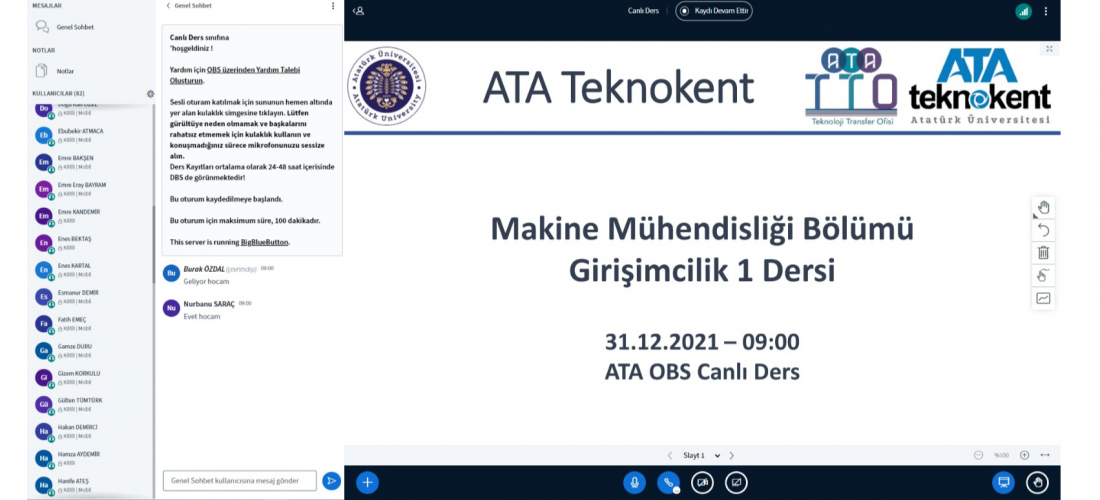The image size is (1100, 500).
Task: Select user Hakan DEMİRCİ
Action: click(x=92, y=431)
